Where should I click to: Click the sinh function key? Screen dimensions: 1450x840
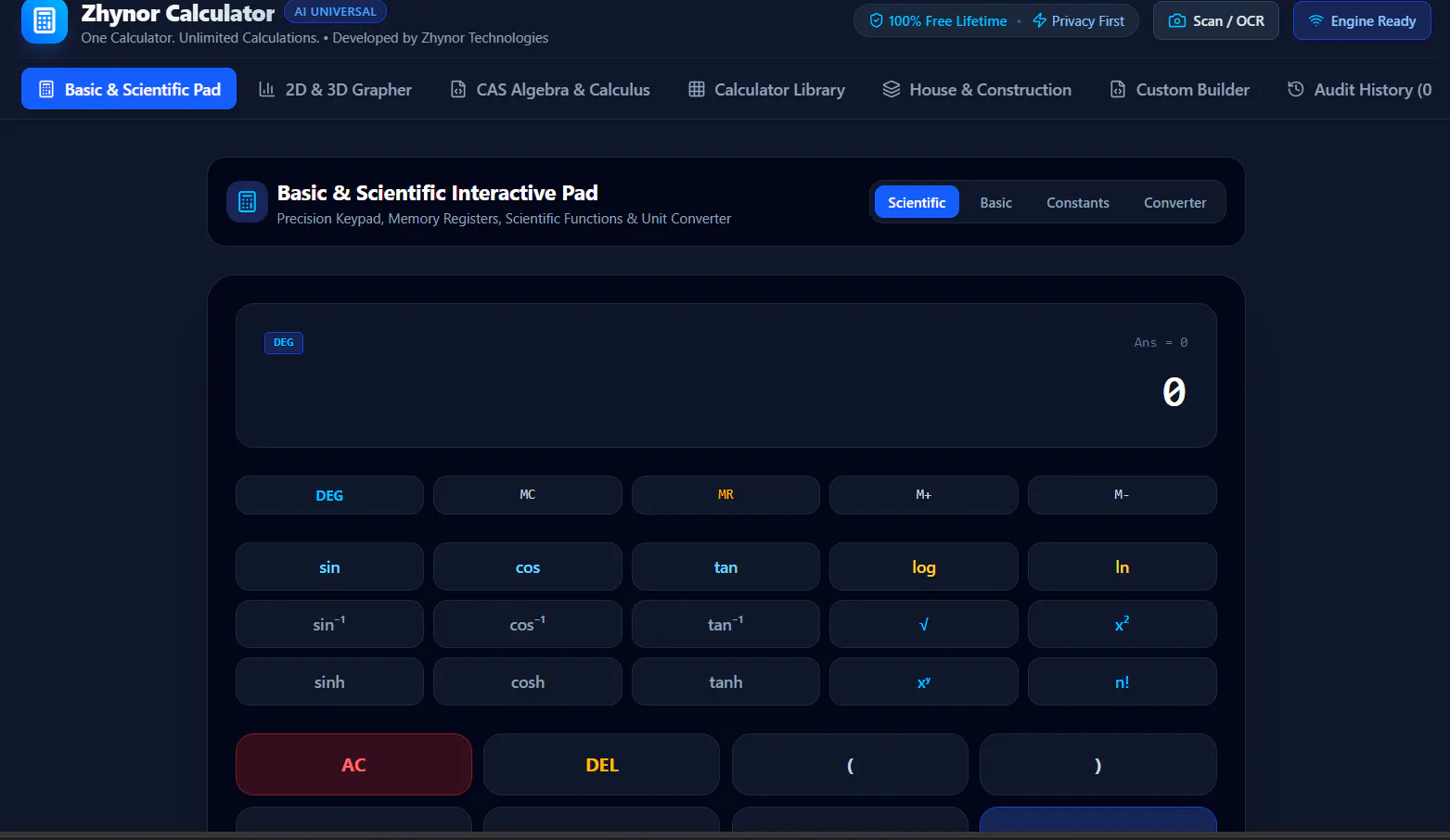pyautogui.click(x=329, y=681)
